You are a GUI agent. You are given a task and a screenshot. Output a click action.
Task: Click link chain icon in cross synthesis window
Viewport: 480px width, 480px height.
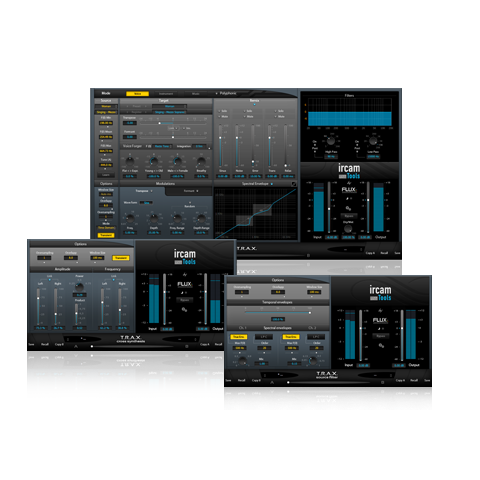click(184, 310)
